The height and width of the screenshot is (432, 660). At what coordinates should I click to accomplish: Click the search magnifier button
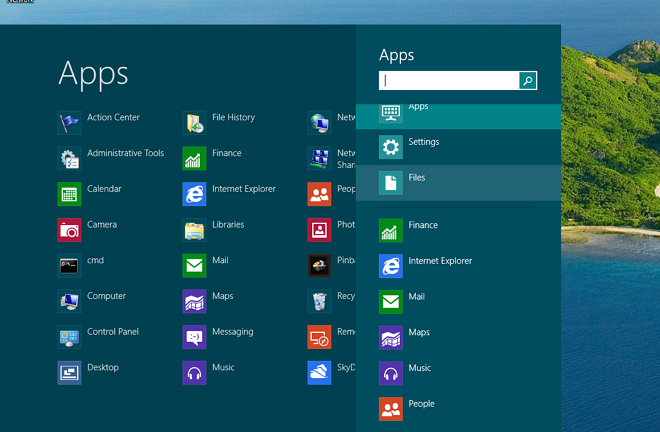click(x=527, y=81)
